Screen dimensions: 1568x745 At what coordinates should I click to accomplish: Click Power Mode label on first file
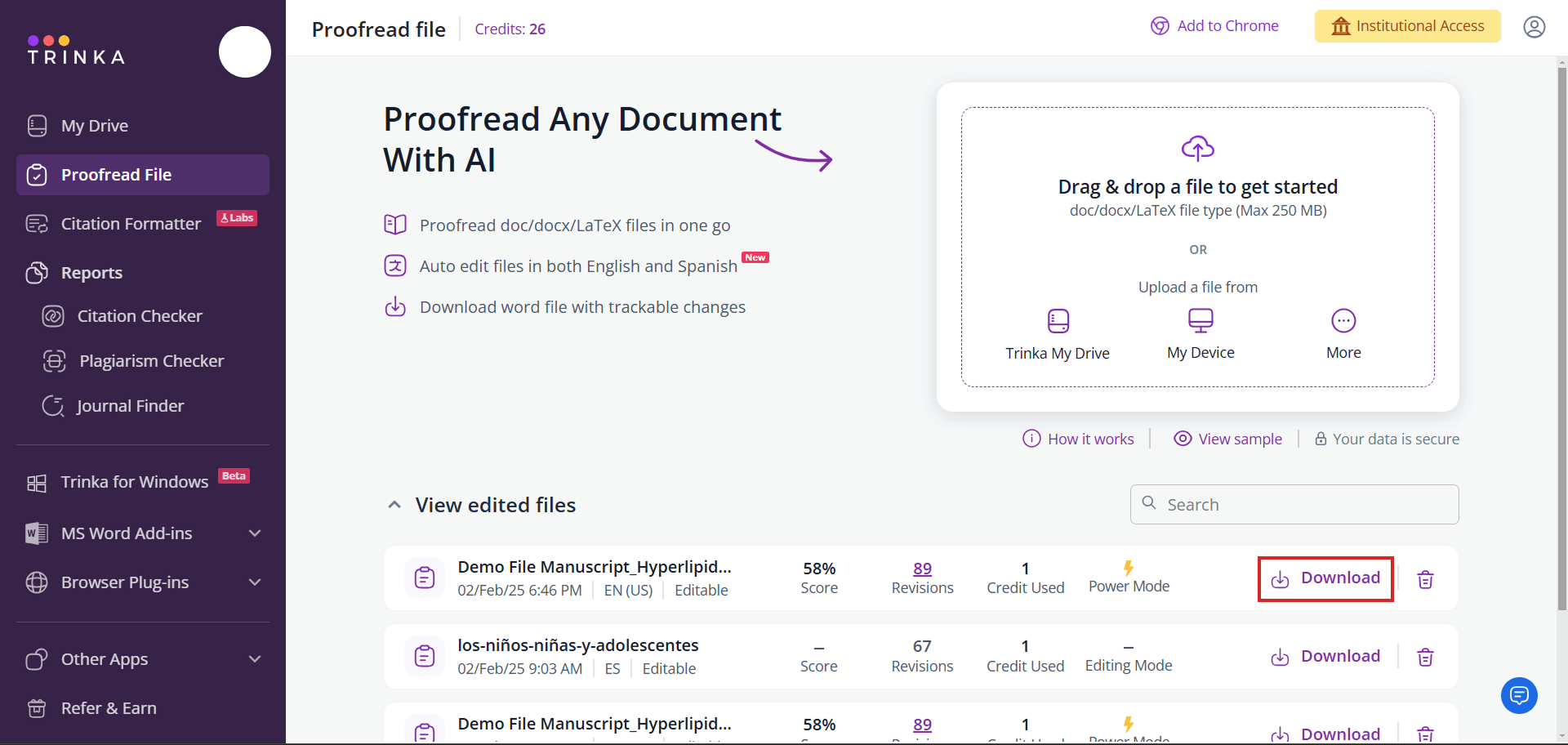point(1129,587)
